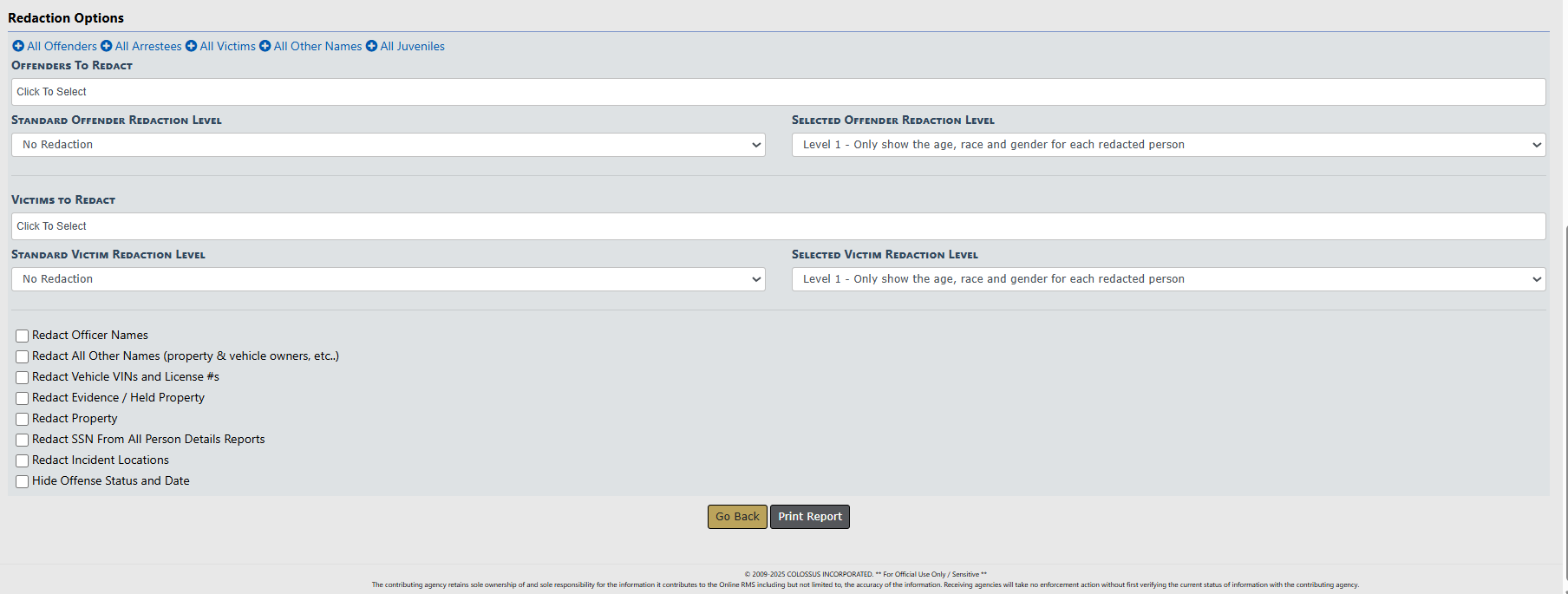The height and width of the screenshot is (594, 1568).
Task: Click the plus icon beside All Juveniles
Action: 371,46
